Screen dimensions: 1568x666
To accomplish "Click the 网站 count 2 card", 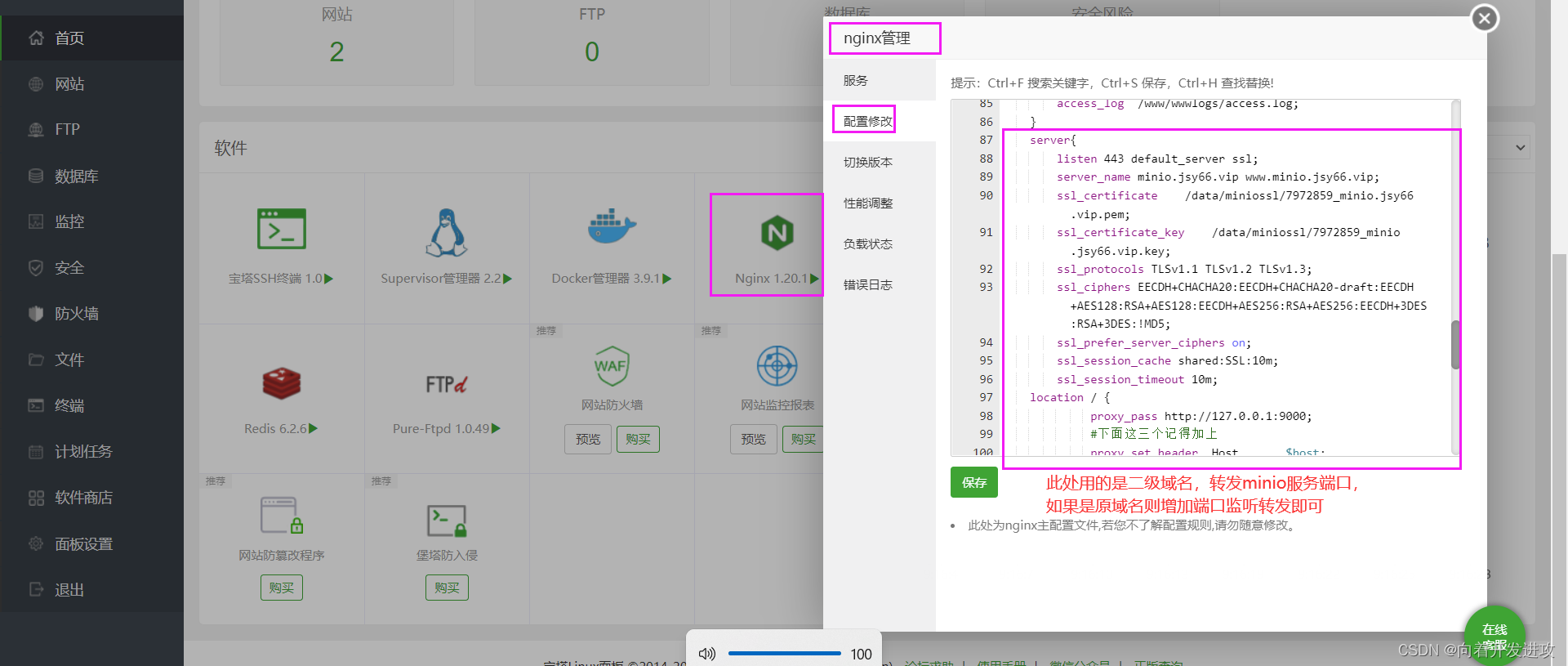I will (336, 42).
